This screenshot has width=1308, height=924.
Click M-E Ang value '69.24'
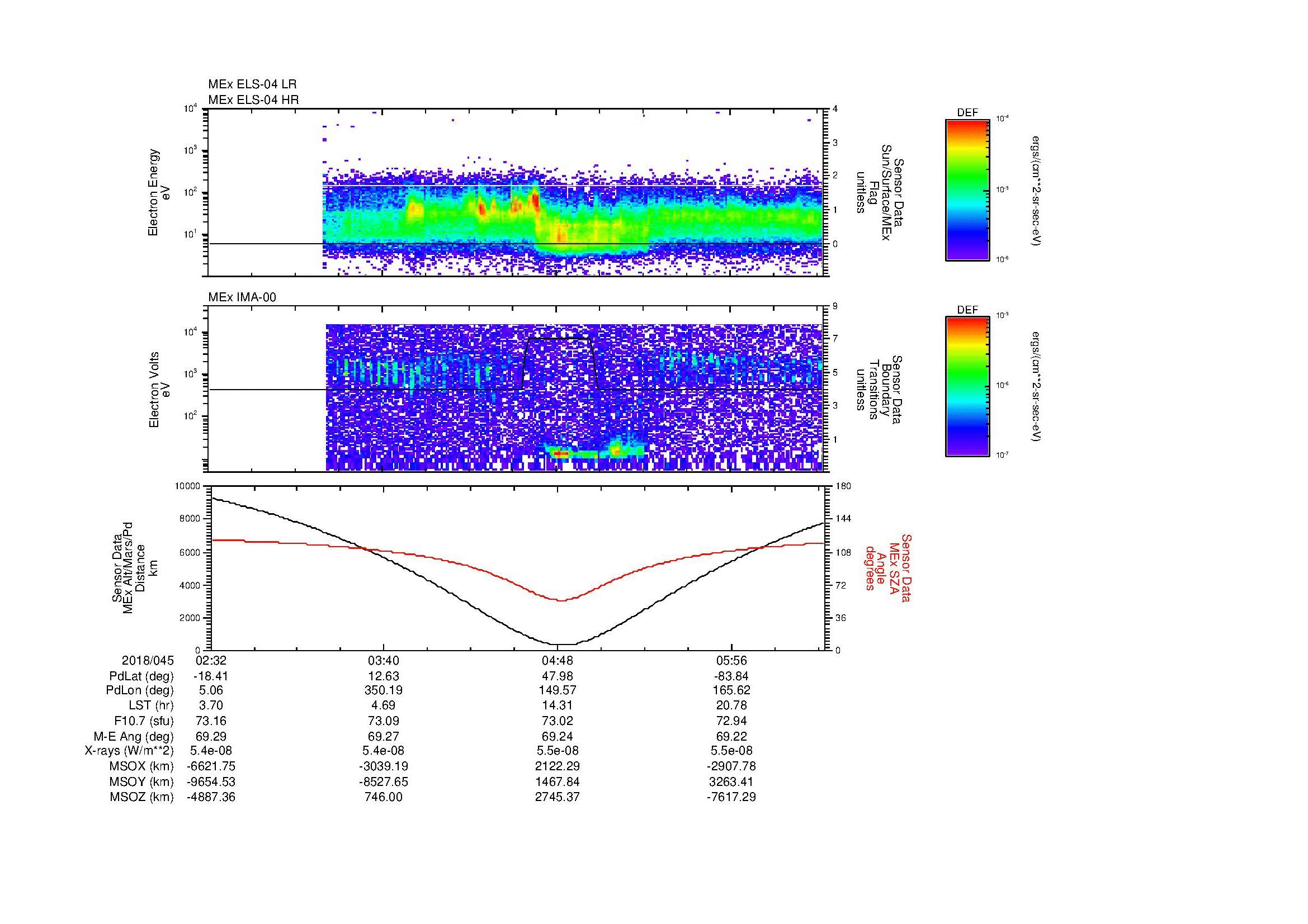(x=557, y=737)
